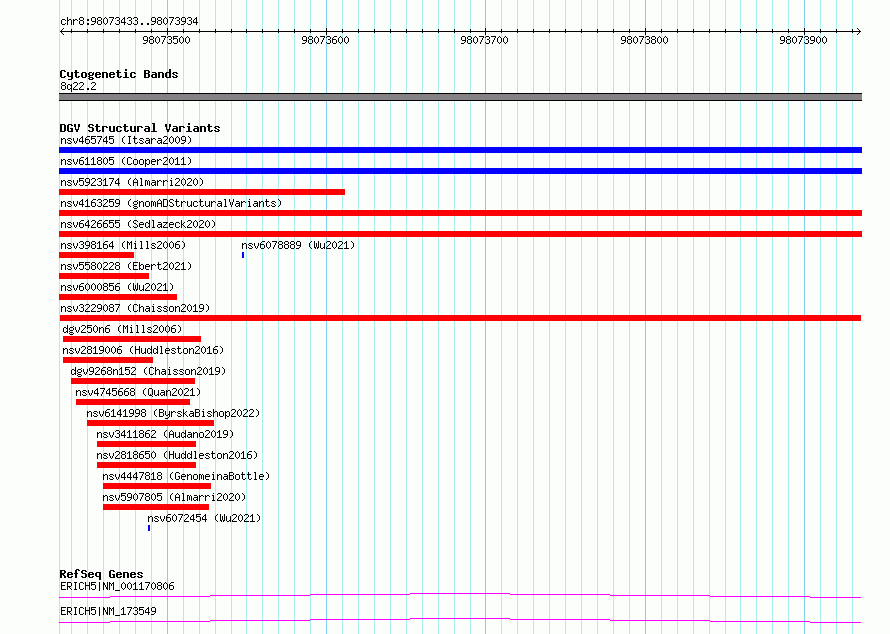Image resolution: width=890 pixels, height=634 pixels.
Task: Click the nsv465745 (Itsara2009) label
Action: point(126,140)
